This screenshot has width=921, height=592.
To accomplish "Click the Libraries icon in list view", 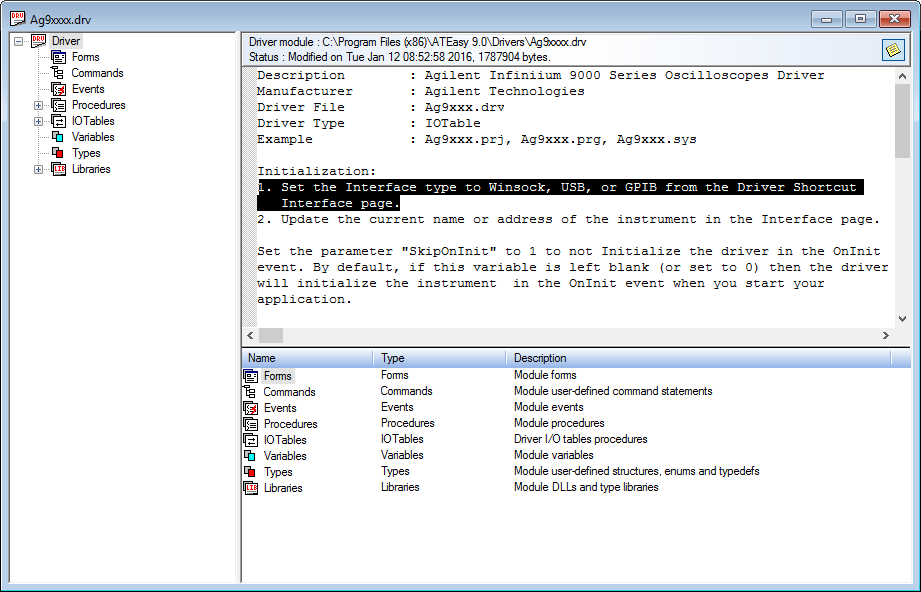I will (251, 487).
